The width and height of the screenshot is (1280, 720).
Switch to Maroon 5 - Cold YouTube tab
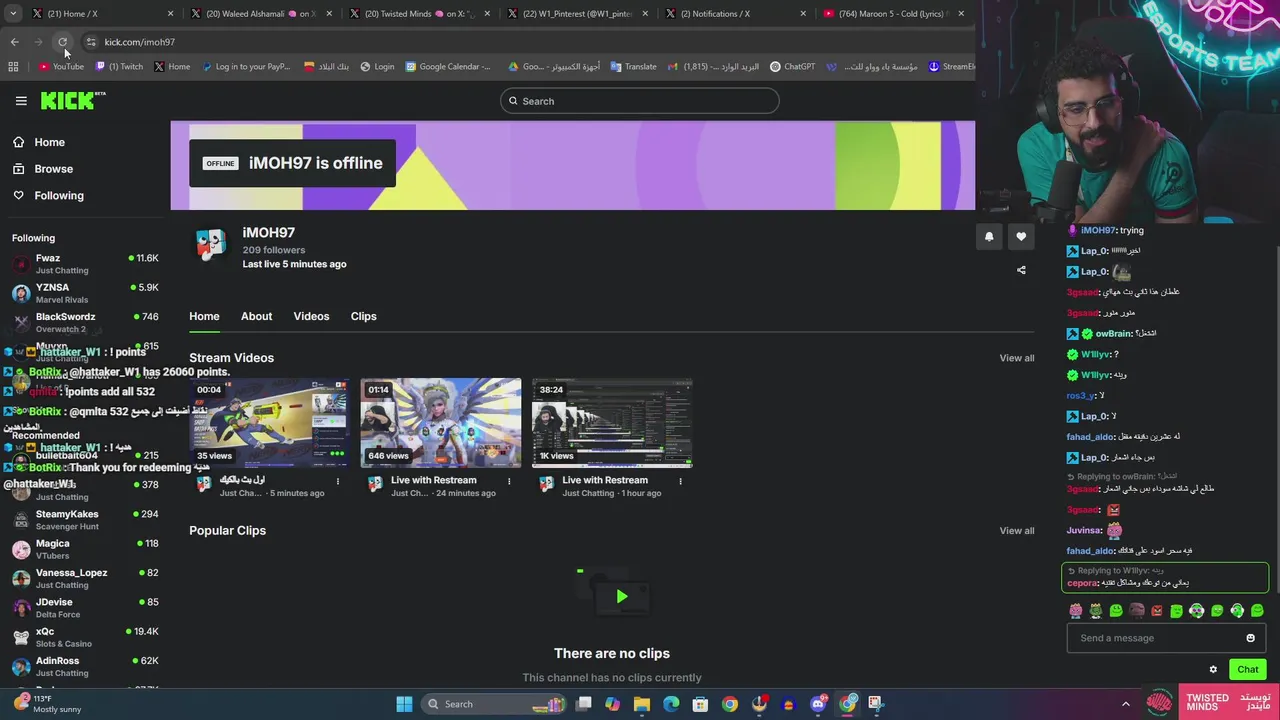click(x=893, y=14)
